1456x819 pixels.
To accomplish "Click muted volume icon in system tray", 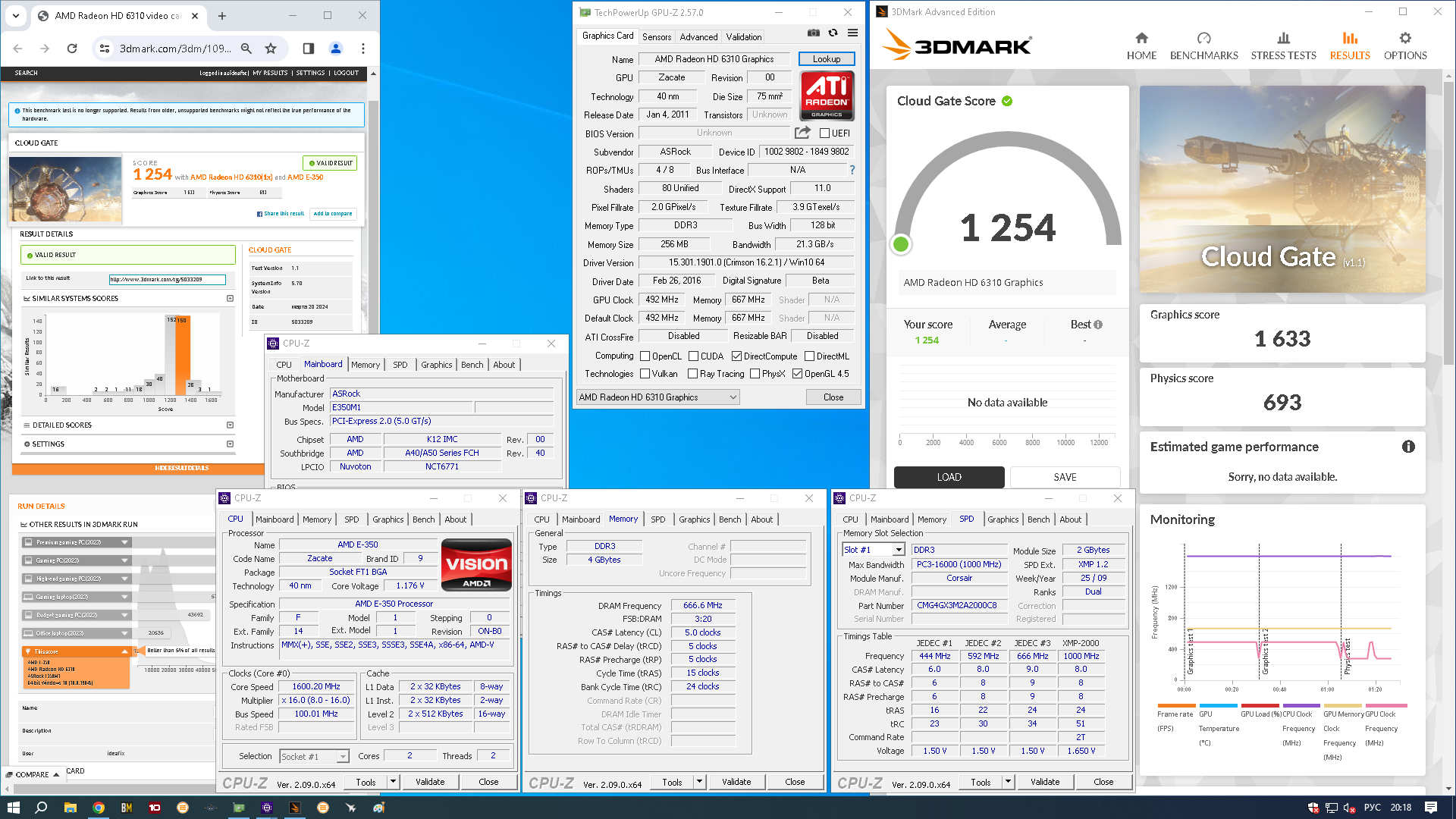I will [x=1350, y=808].
